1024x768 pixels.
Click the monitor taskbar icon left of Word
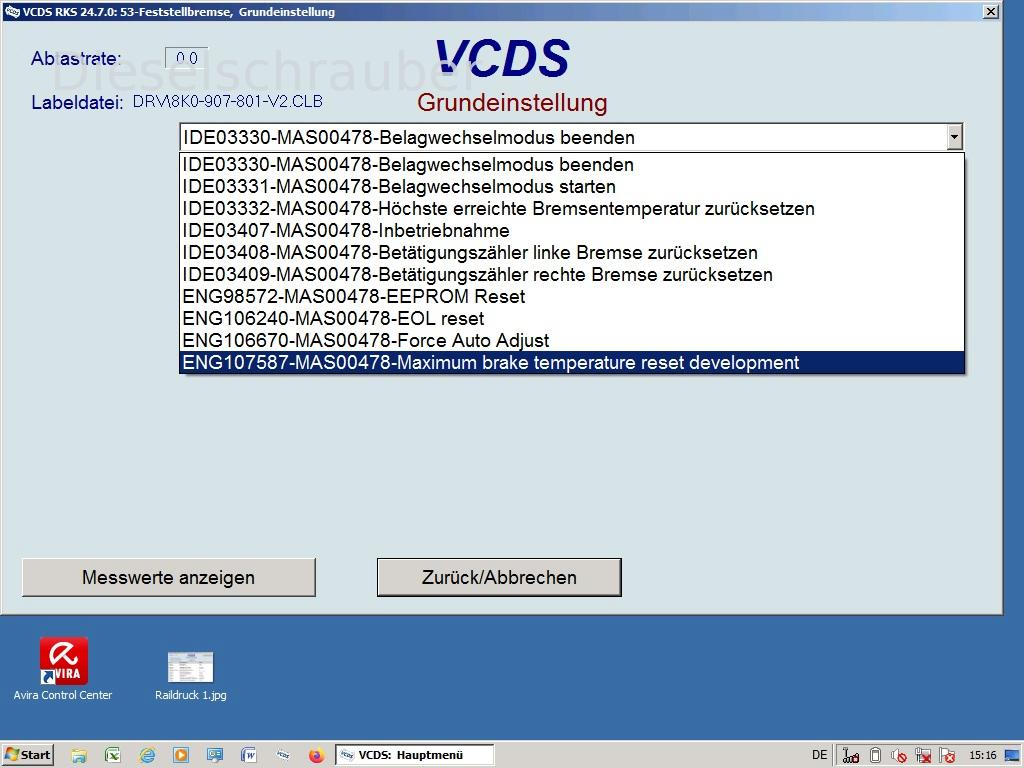[x=215, y=756]
